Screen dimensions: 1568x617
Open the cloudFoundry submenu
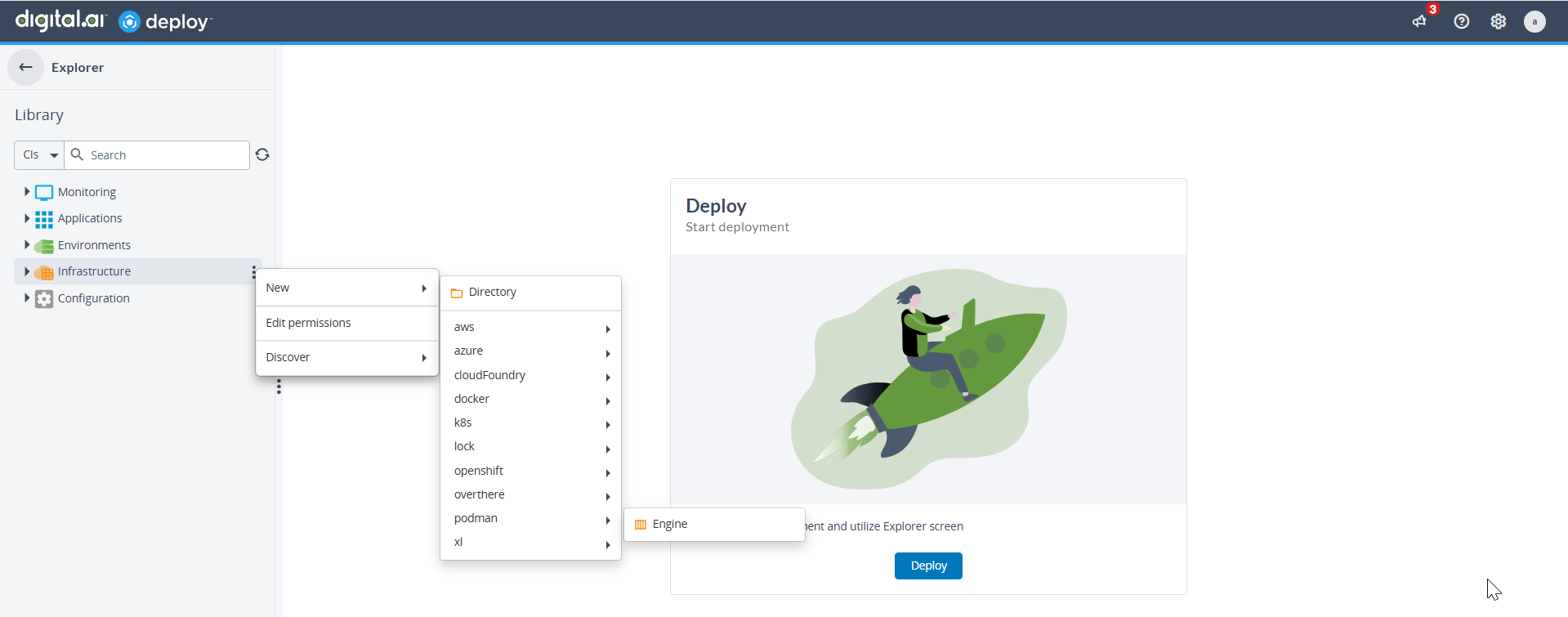click(x=530, y=375)
